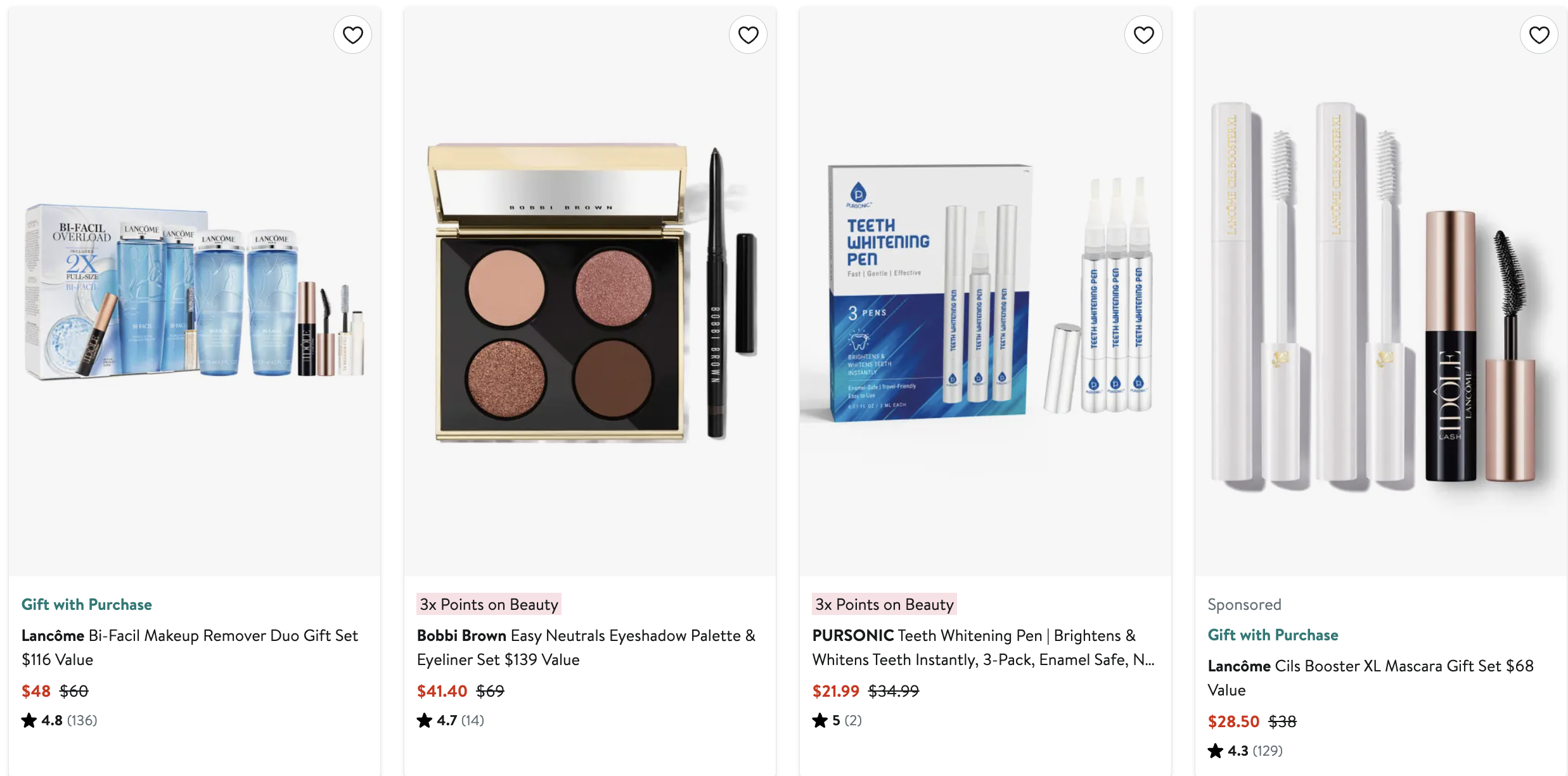Save PURSONIC whitening pen to wishlist
The image size is (1568, 776).
coord(1143,35)
